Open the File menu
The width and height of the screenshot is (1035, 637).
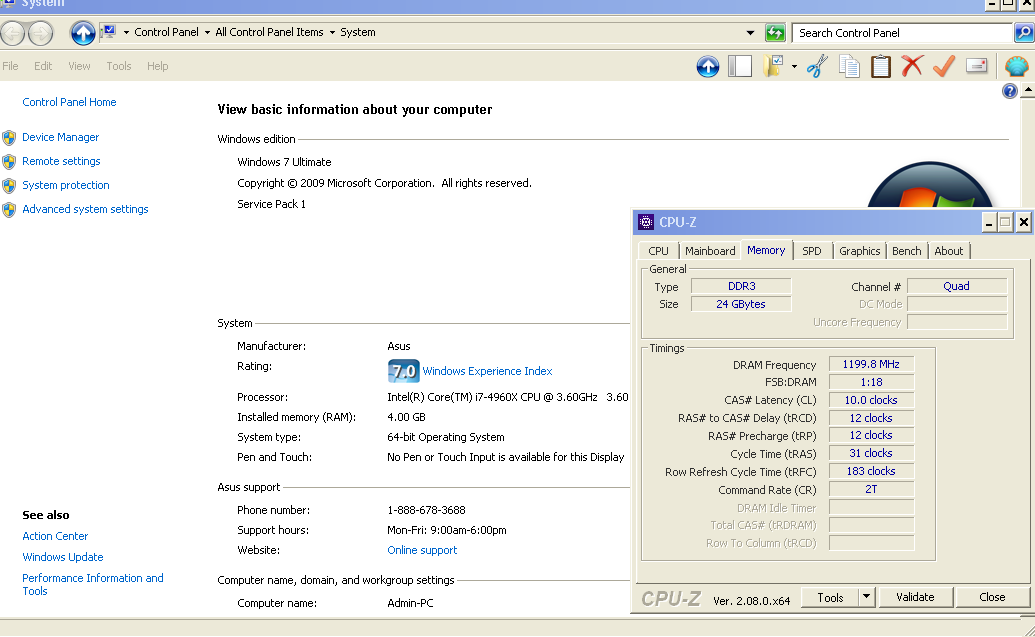[11, 66]
